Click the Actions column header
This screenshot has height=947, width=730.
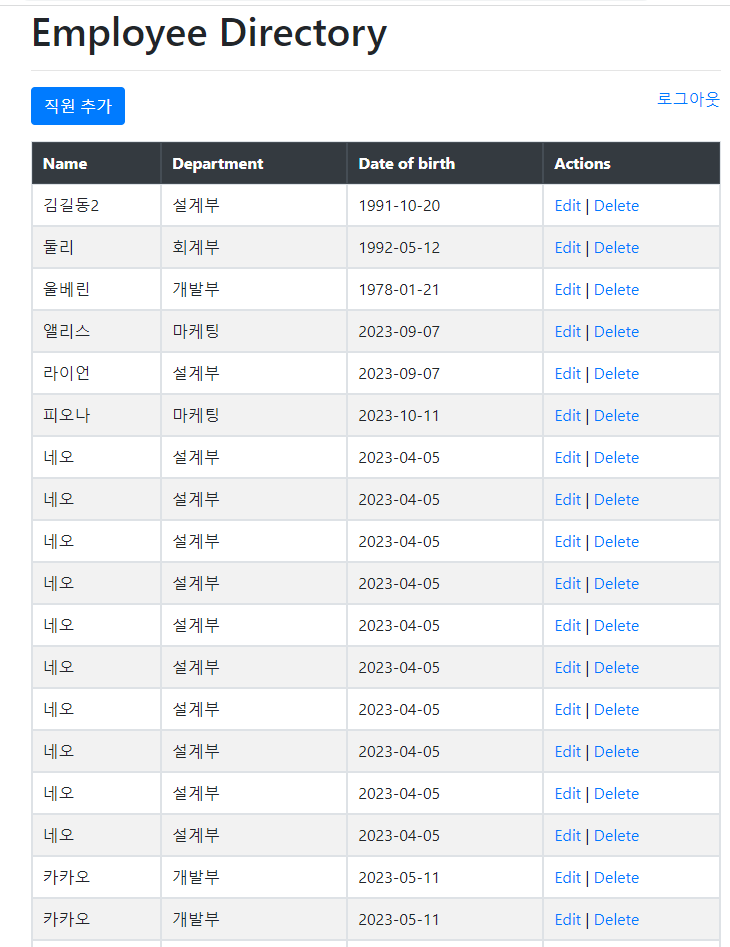tap(632, 164)
